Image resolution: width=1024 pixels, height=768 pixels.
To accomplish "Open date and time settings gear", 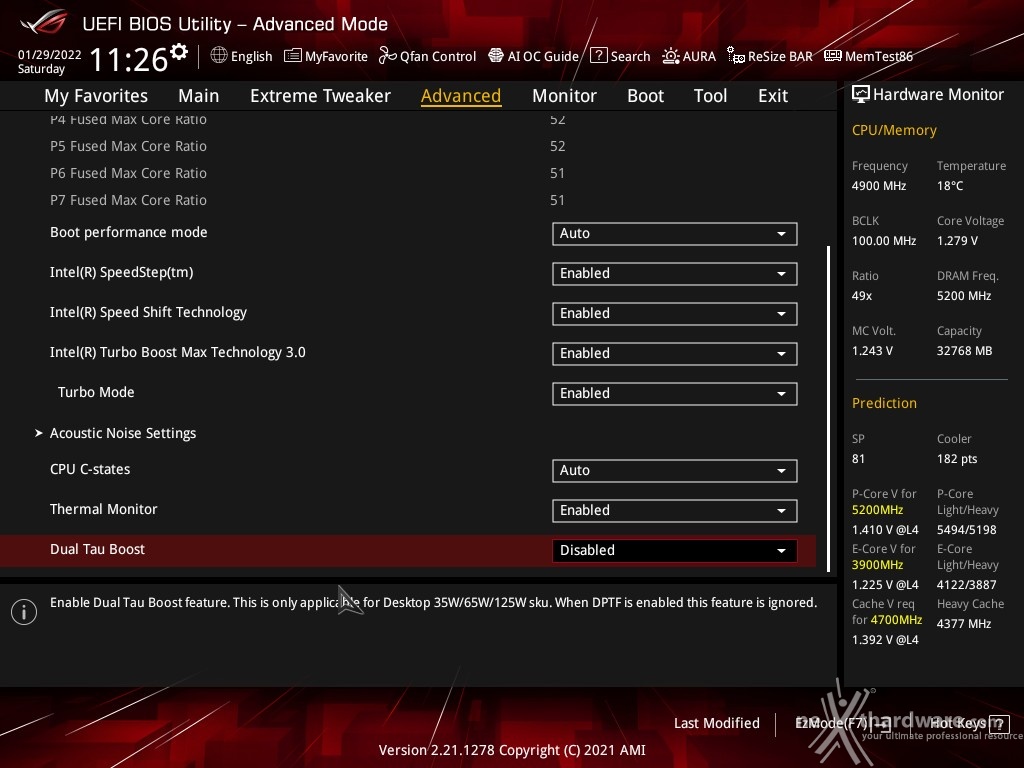I will pos(179,52).
